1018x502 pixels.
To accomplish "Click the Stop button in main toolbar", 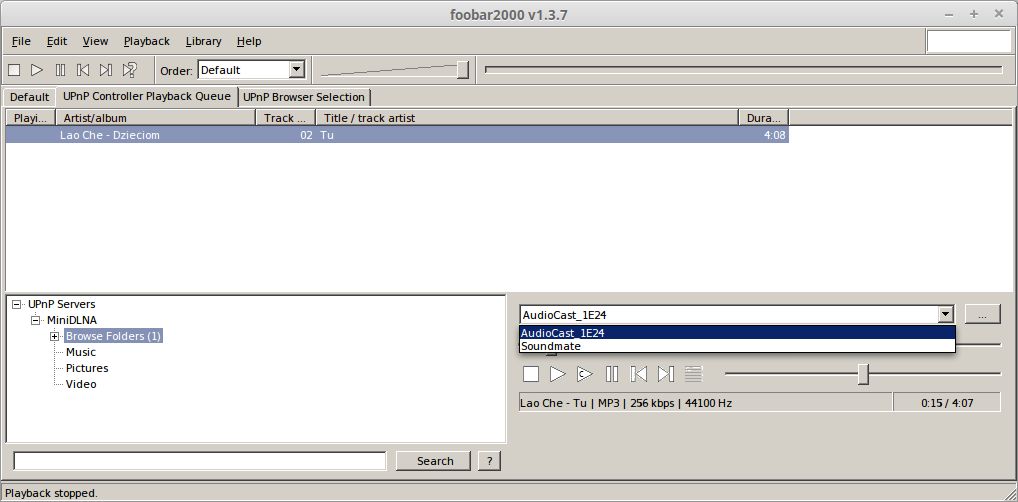I will point(14,69).
